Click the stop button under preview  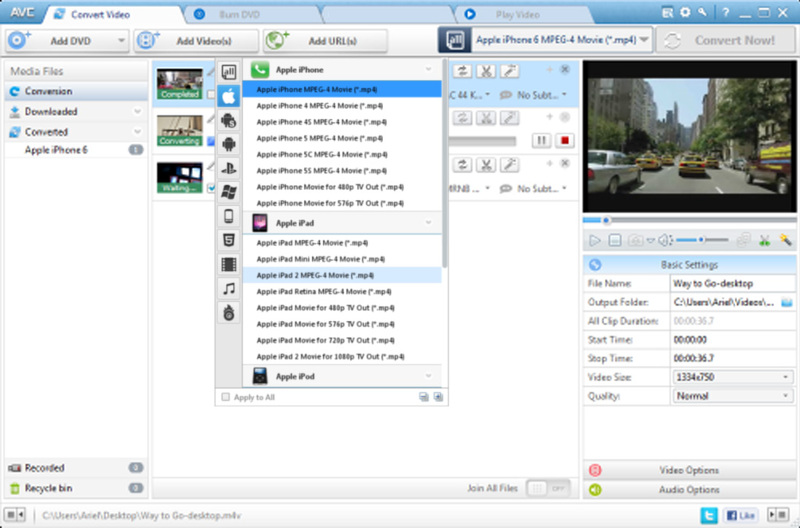(x=615, y=240)
